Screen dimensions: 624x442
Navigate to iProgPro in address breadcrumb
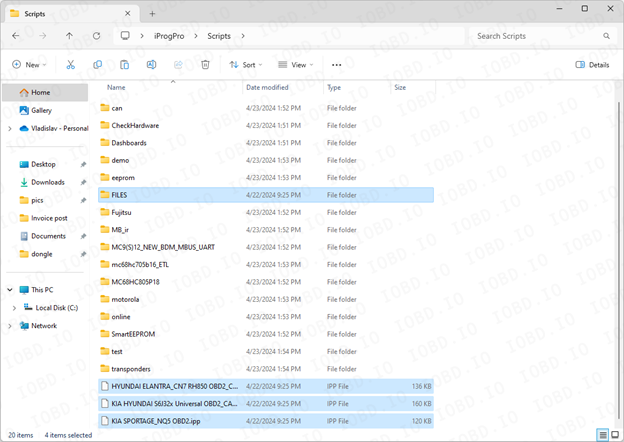[x=171, y=36]
